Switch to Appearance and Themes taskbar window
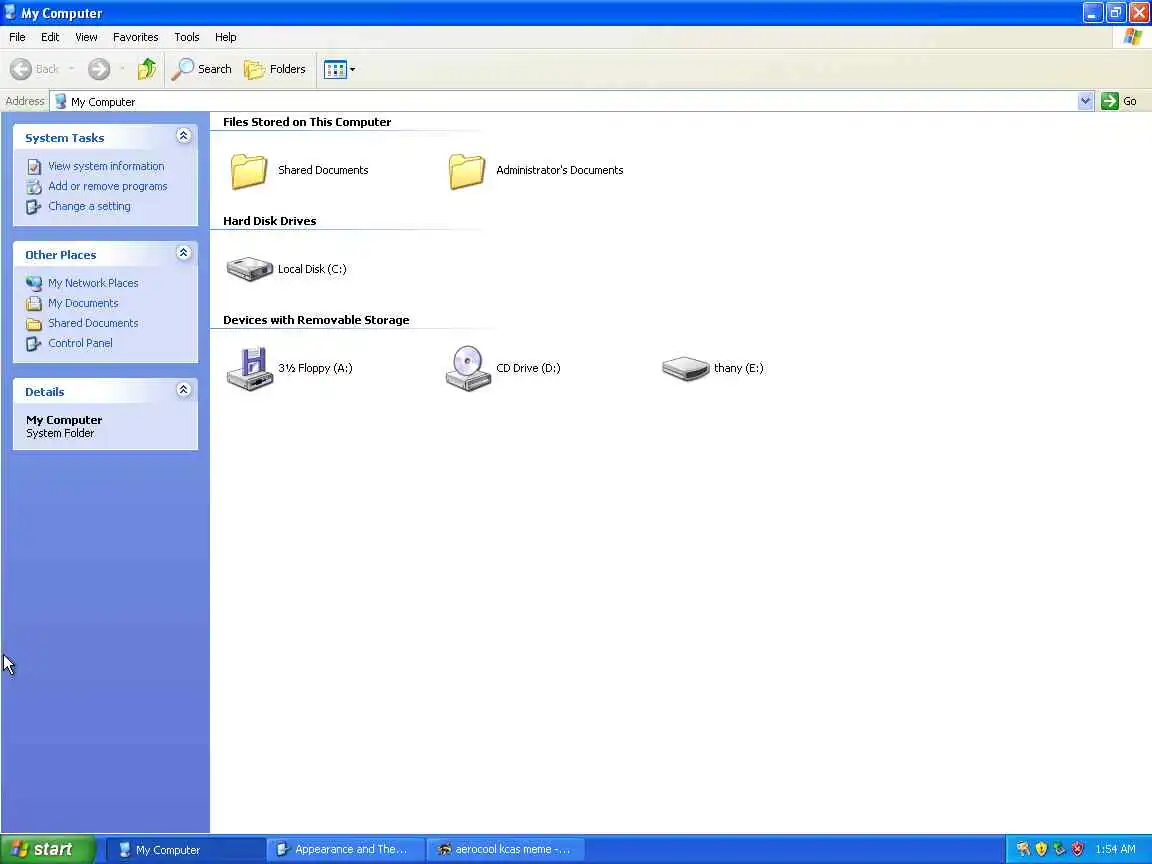This screenshot has height=864, width=1152. (x=345, y=849)
